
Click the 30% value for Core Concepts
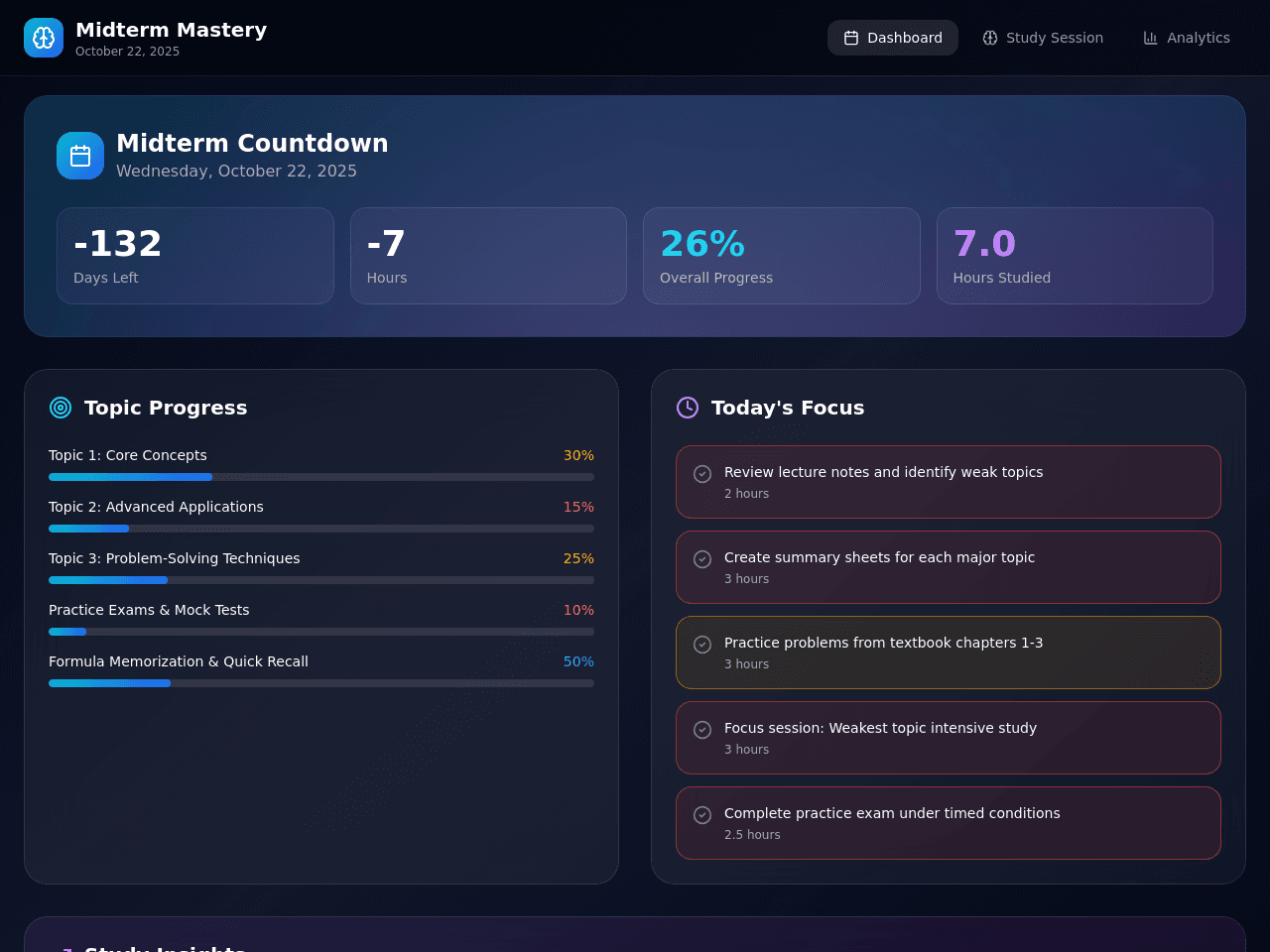578,455
